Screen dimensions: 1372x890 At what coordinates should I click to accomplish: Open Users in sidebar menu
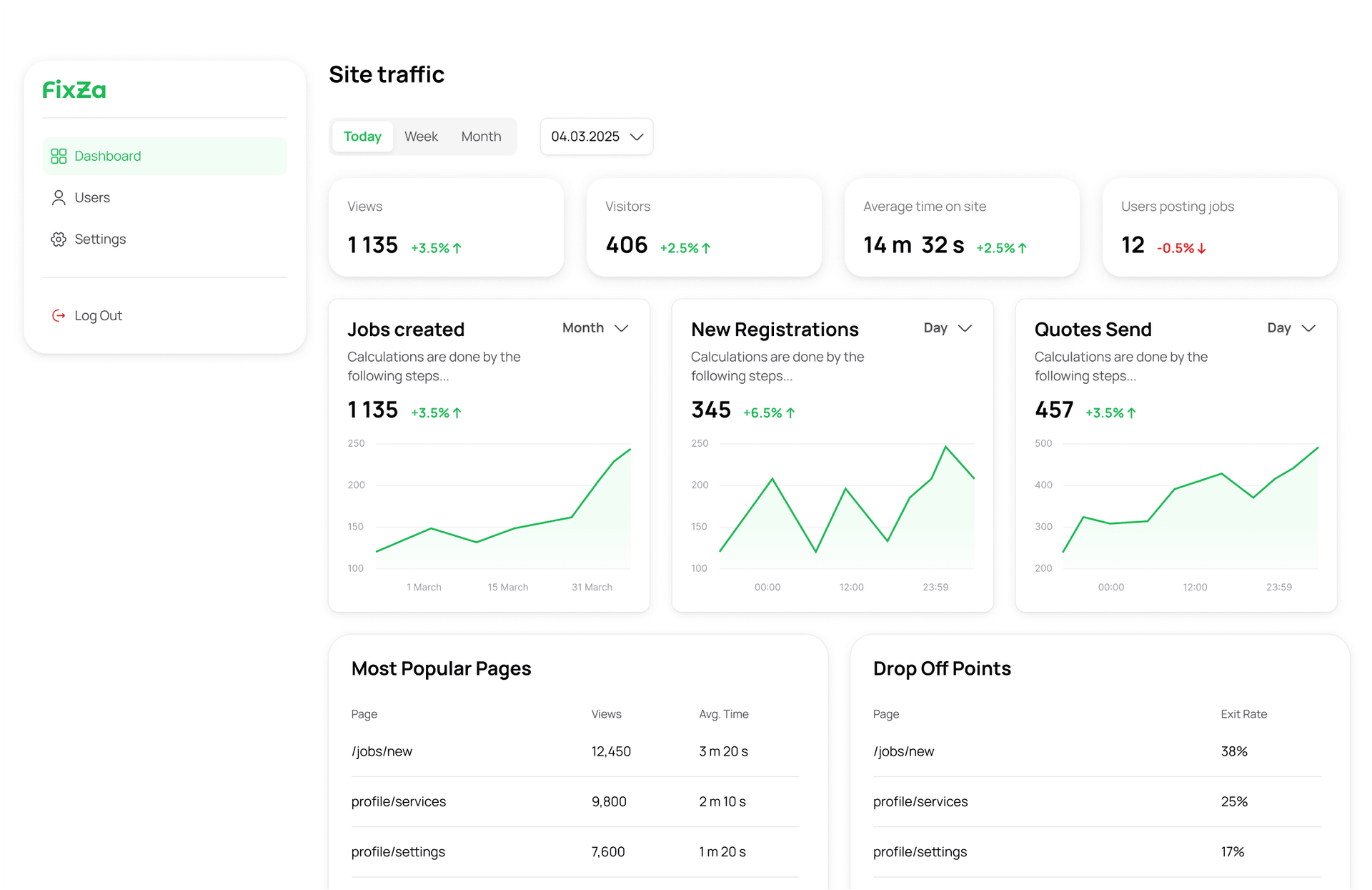pos(93,197)
